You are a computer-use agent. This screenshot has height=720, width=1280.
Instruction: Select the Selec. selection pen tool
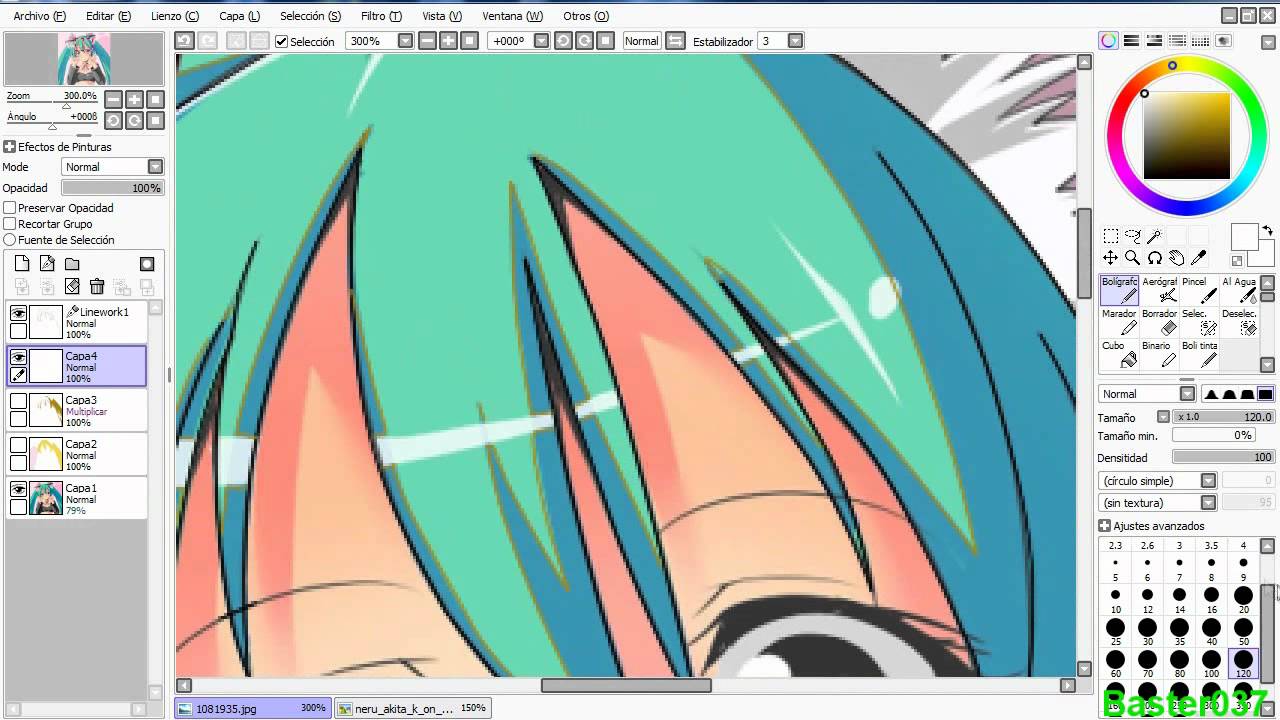coord(1199,322)
